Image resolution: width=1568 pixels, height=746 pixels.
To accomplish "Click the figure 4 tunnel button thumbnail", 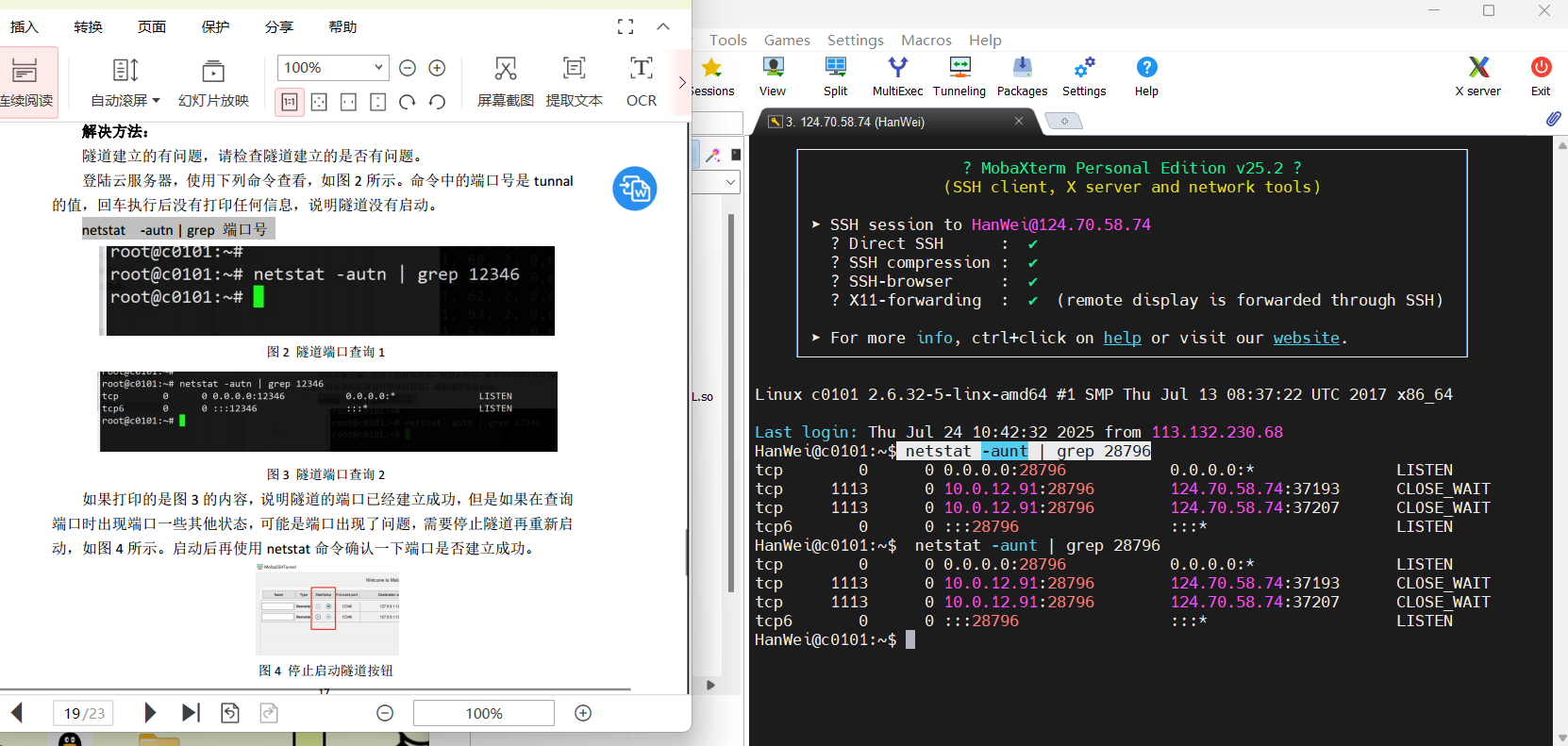I will (x=327, y=609).
